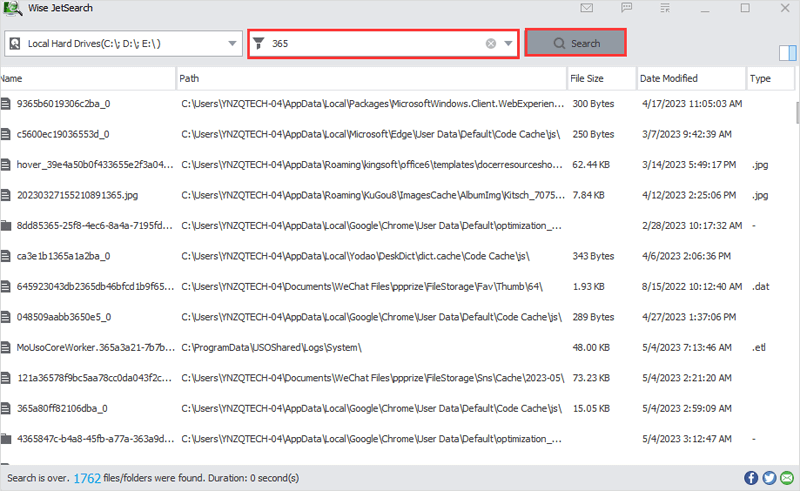The height and width of the screenshot is (491, 800).
Task: Sort results by Path column header
Action: point(371,79)
